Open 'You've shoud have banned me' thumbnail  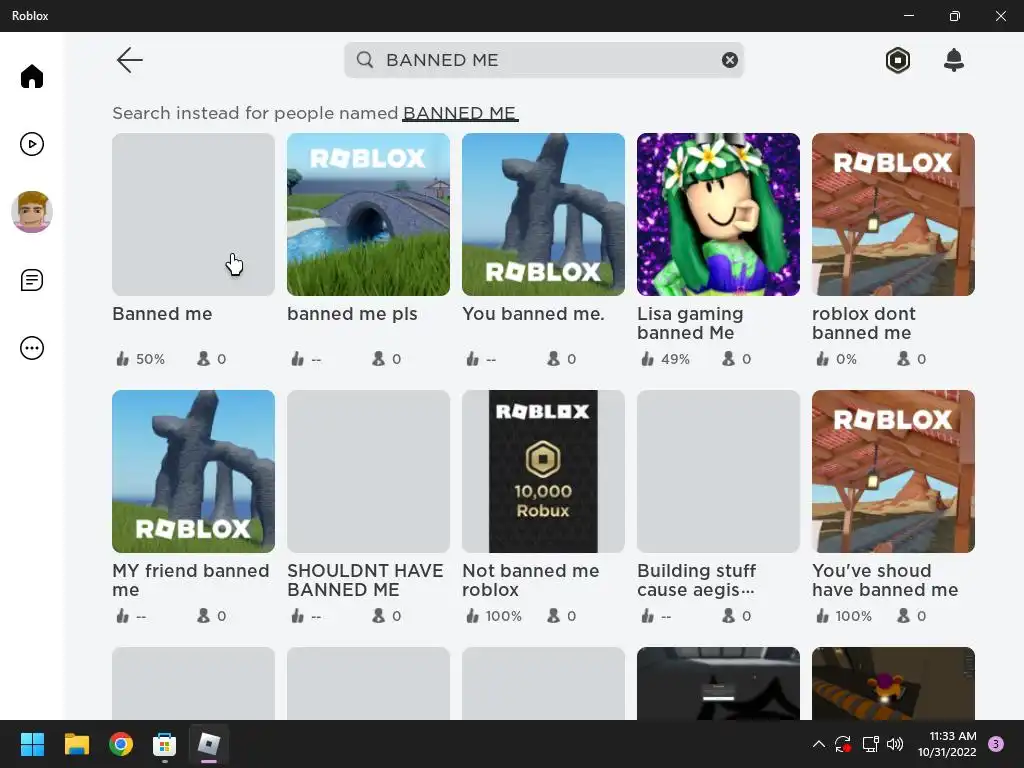[x=893, y=472]
